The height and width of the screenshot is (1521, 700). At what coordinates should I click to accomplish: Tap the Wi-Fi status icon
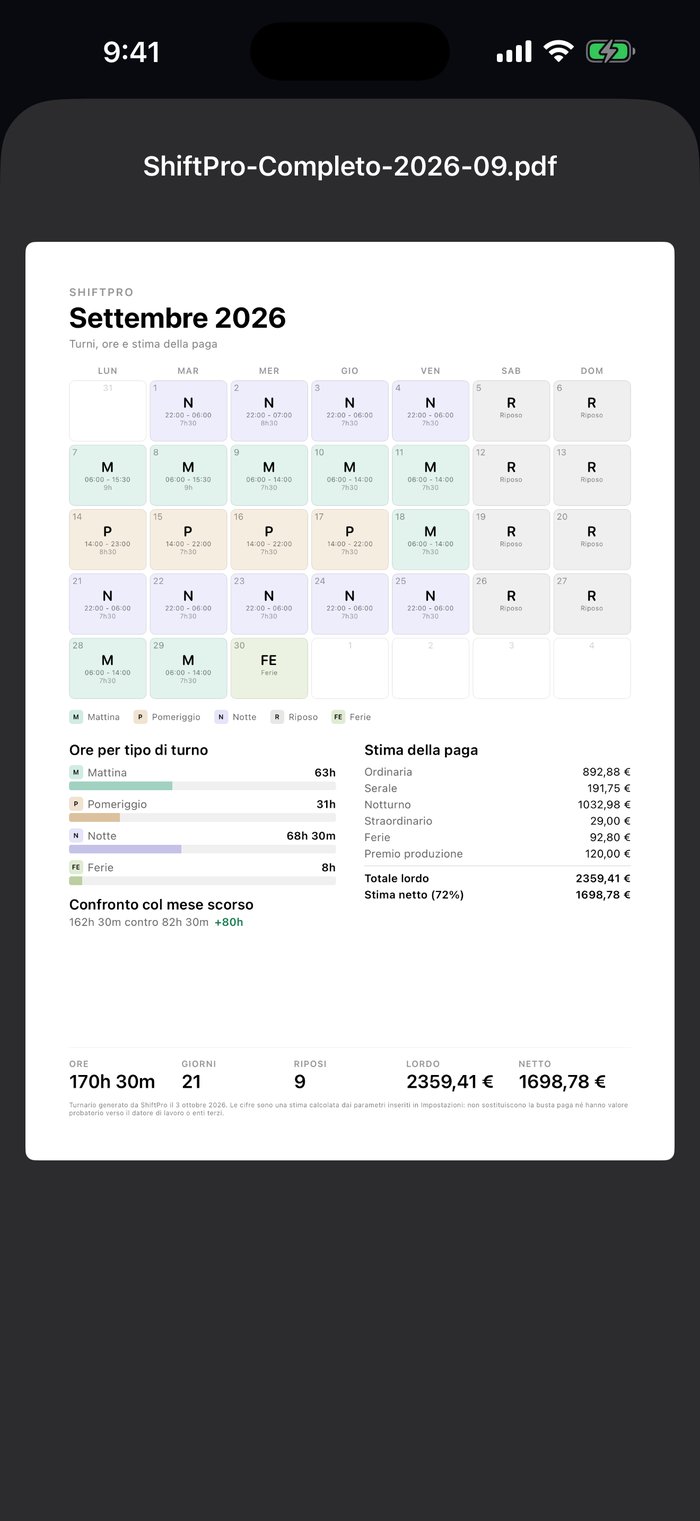558,51
